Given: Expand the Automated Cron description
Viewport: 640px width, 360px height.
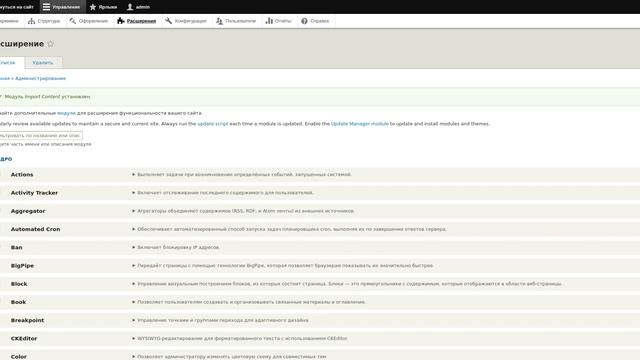Looking at the screenshot, I should [289, 229].
